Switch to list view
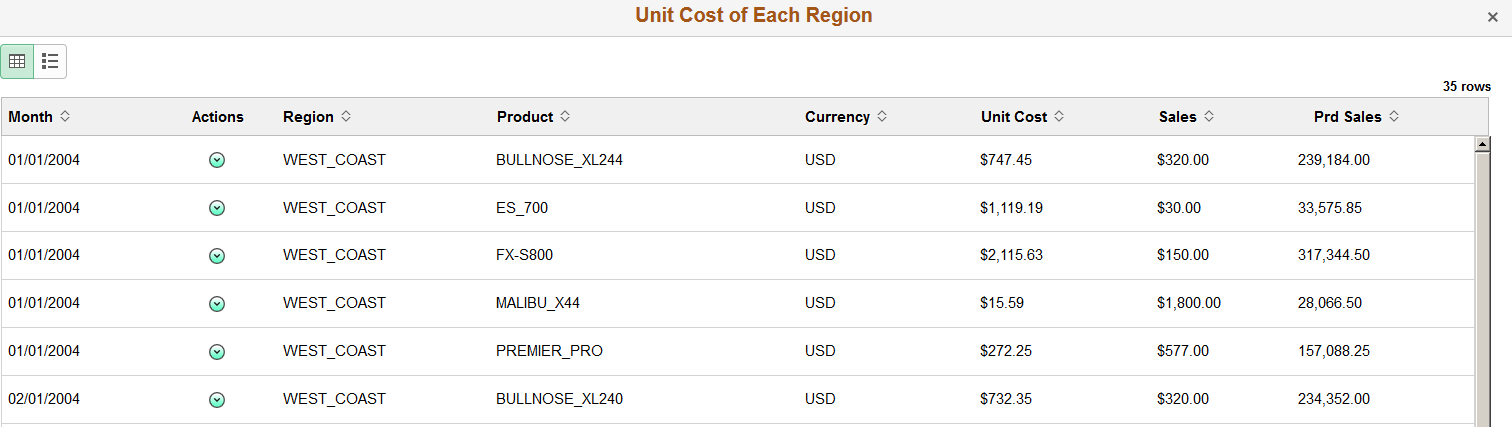Image resolution: width=1512 pixels, height=427 pixels. coord(50,61)
